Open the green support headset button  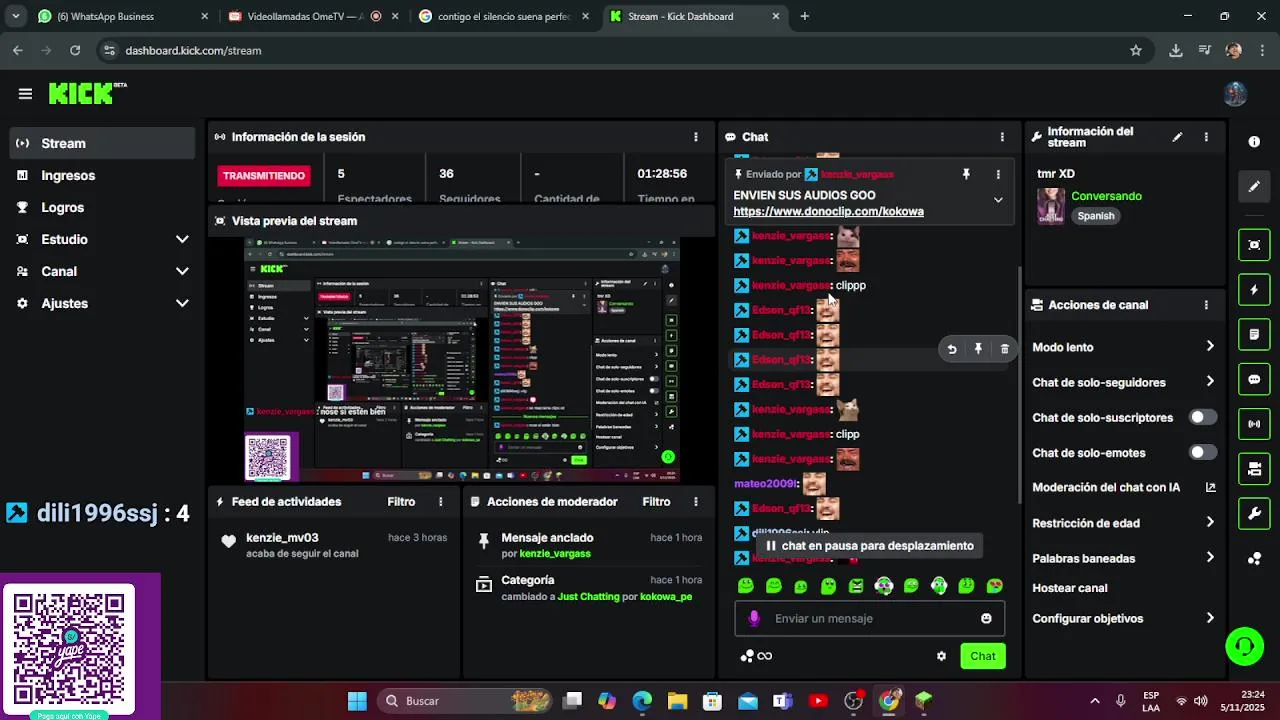(x=1245, y=646)
